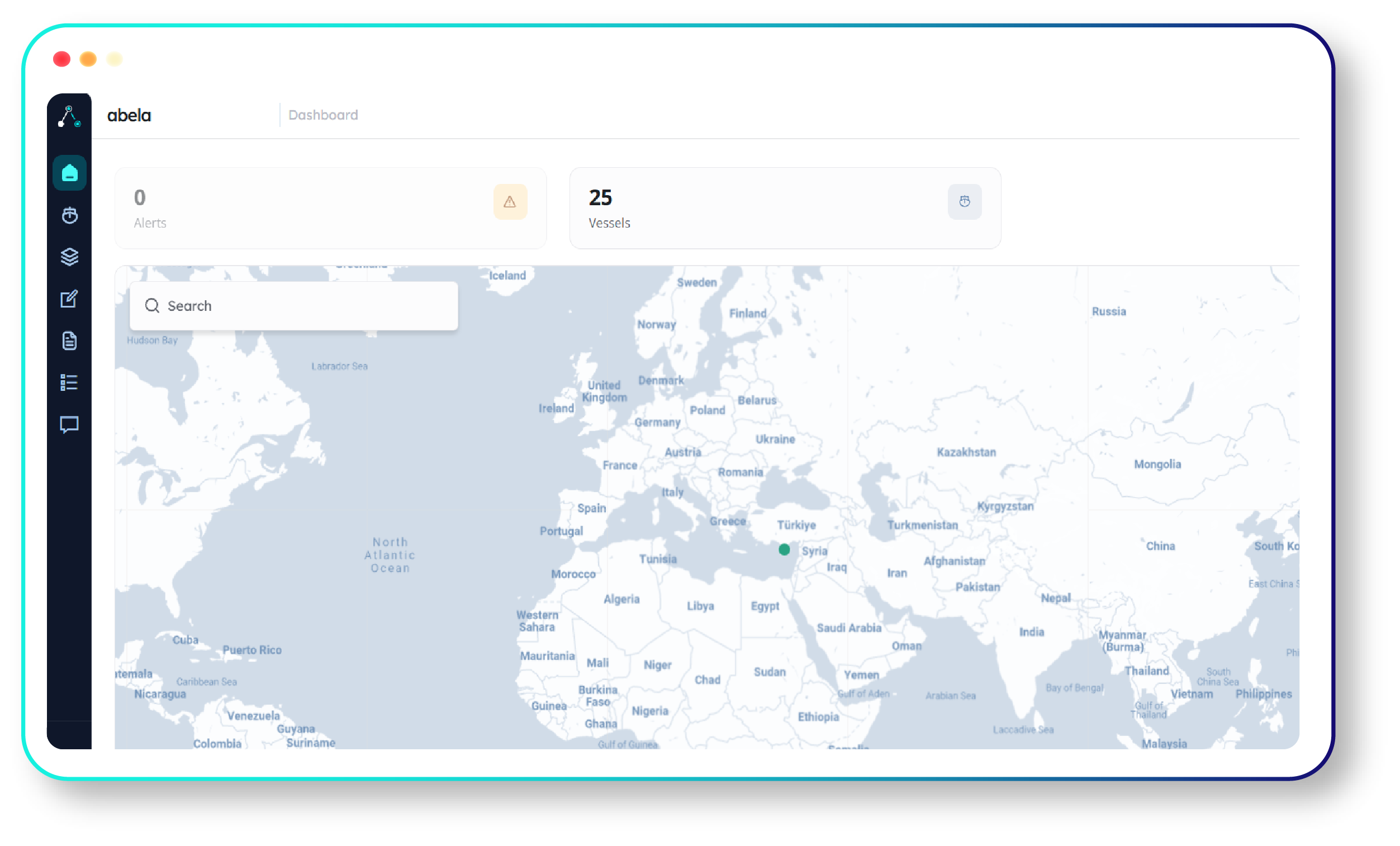Click the Algeria map label
This screenshot has width=1400, height=846.
click(x=621, y=599)
